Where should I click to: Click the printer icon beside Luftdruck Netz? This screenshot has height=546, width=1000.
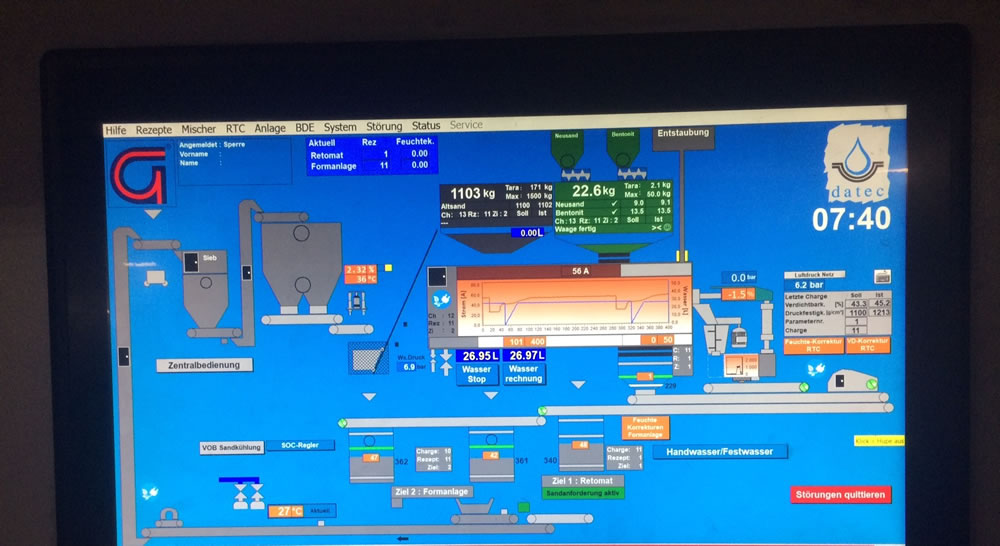click(x=883, y=277)
